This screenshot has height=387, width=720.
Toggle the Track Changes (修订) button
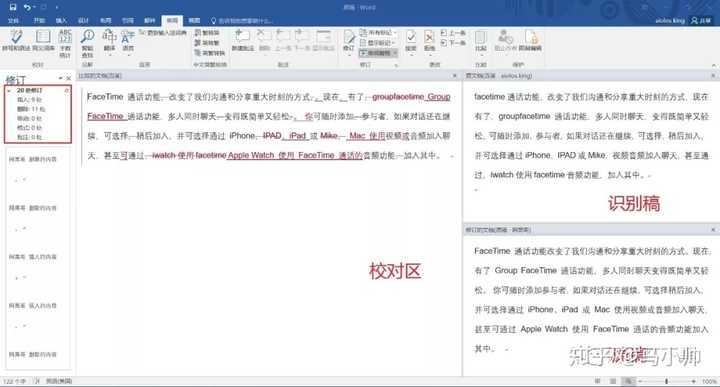click(x=349, y=40)
